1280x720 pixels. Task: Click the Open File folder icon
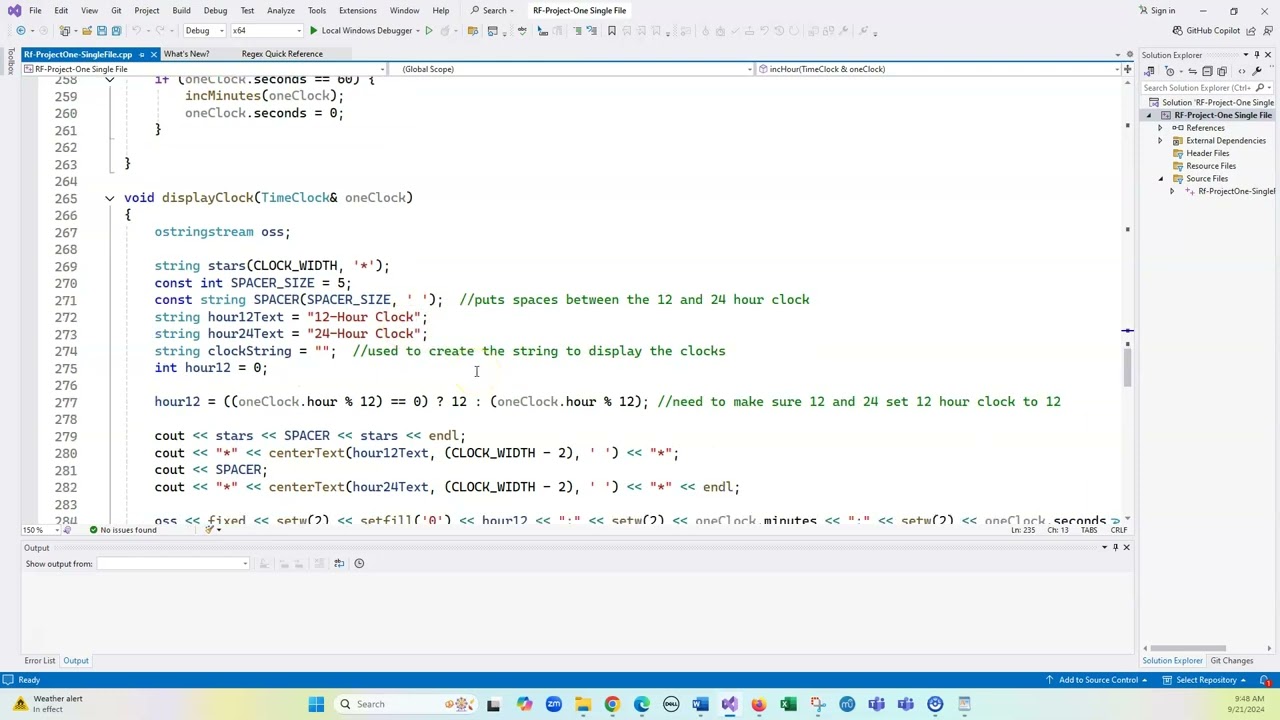click(86, 30)
